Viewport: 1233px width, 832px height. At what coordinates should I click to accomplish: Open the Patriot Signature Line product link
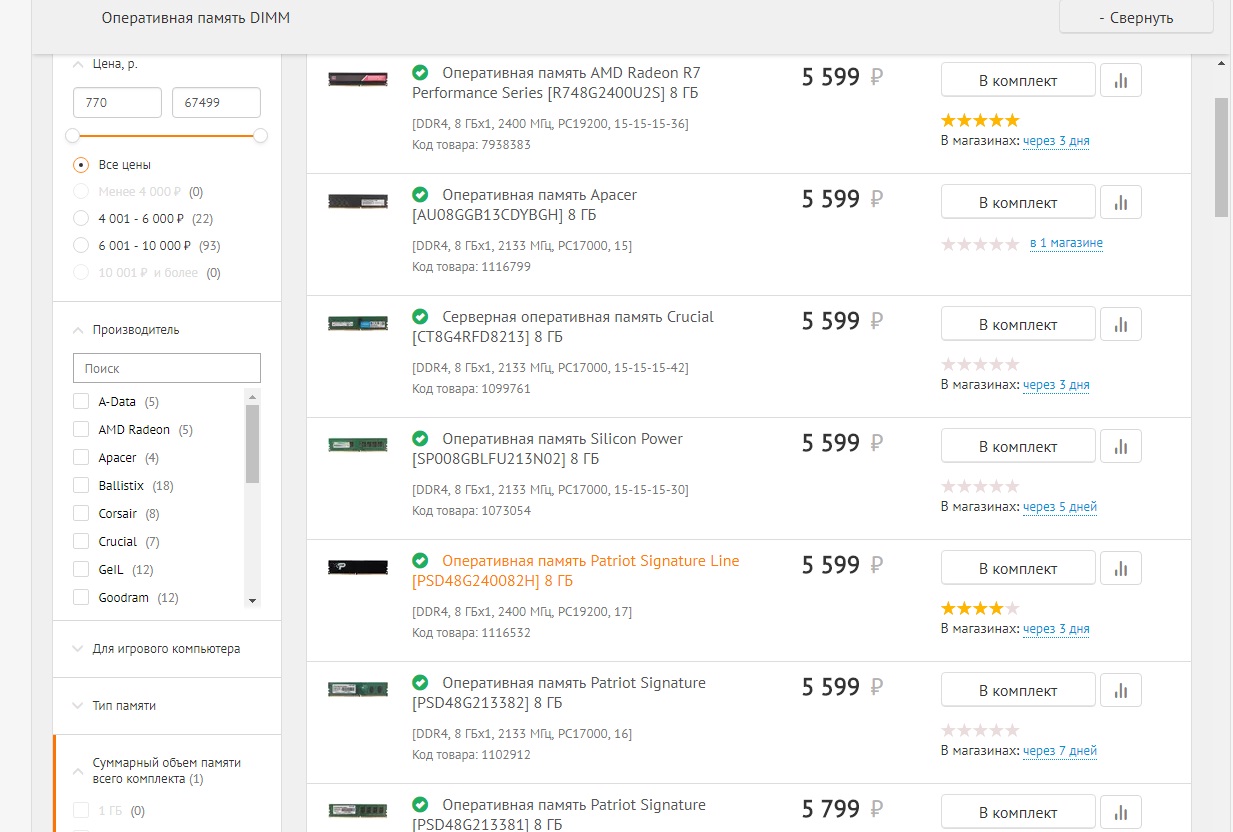point(590,561)
